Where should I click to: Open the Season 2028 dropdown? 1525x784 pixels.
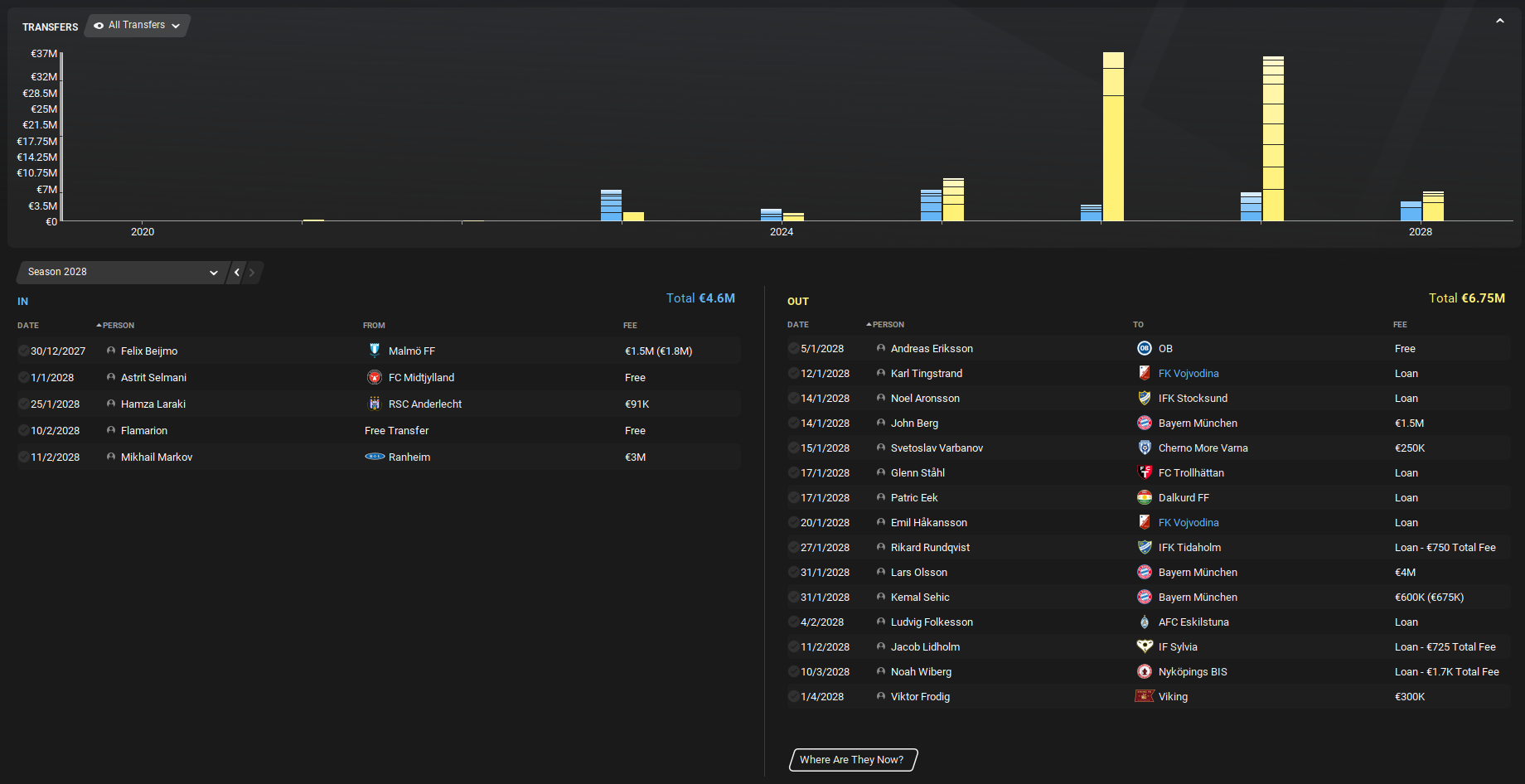click(121, 272)
